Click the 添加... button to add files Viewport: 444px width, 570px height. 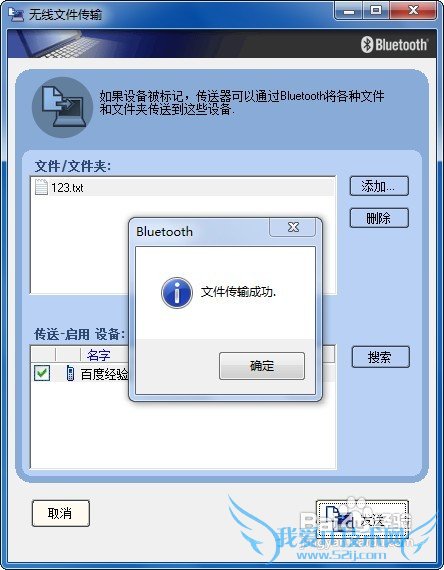coord(379,186)
